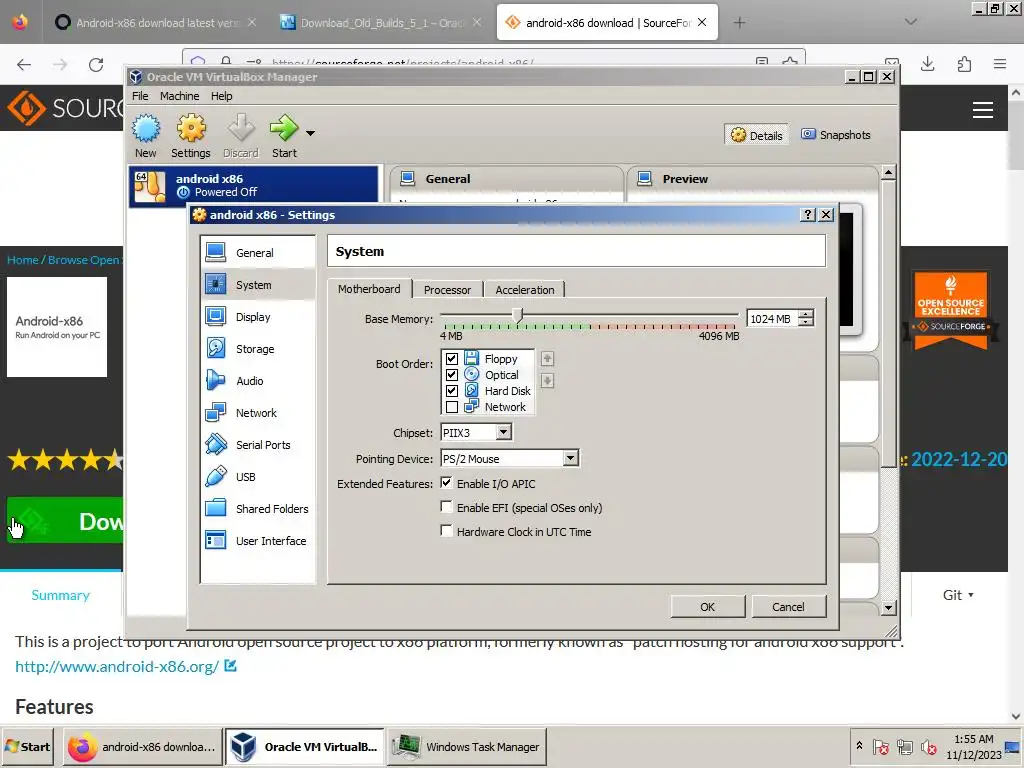Open SourceForge site hamburger menu
The width and height of the screenshot is (1024, 768).
click(982, 110)
